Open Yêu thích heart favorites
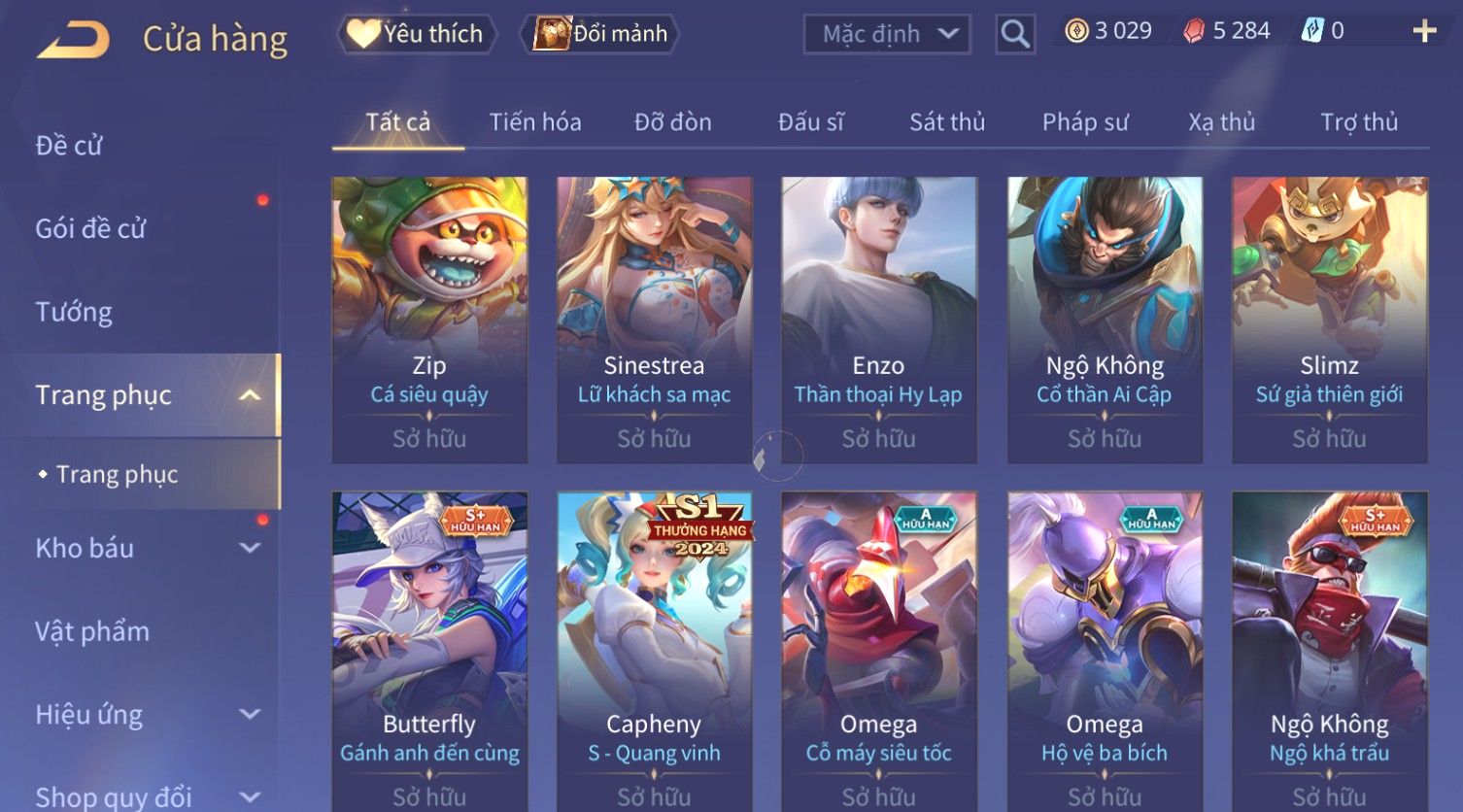The height and width of the screenshot is (812, 1463). [x=416, y=34]
